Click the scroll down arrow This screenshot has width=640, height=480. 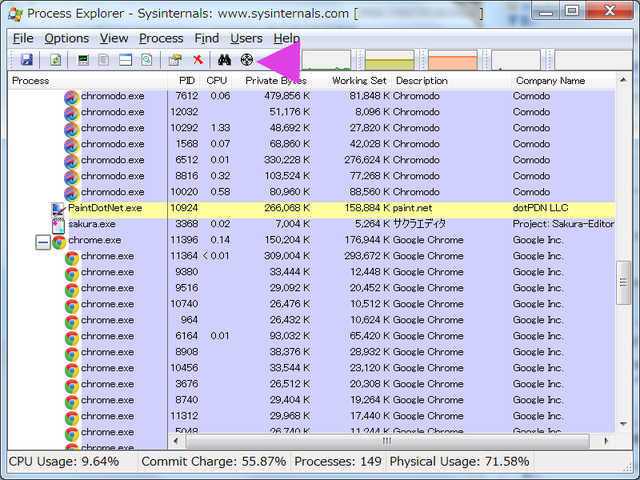(x=623, y=424)
